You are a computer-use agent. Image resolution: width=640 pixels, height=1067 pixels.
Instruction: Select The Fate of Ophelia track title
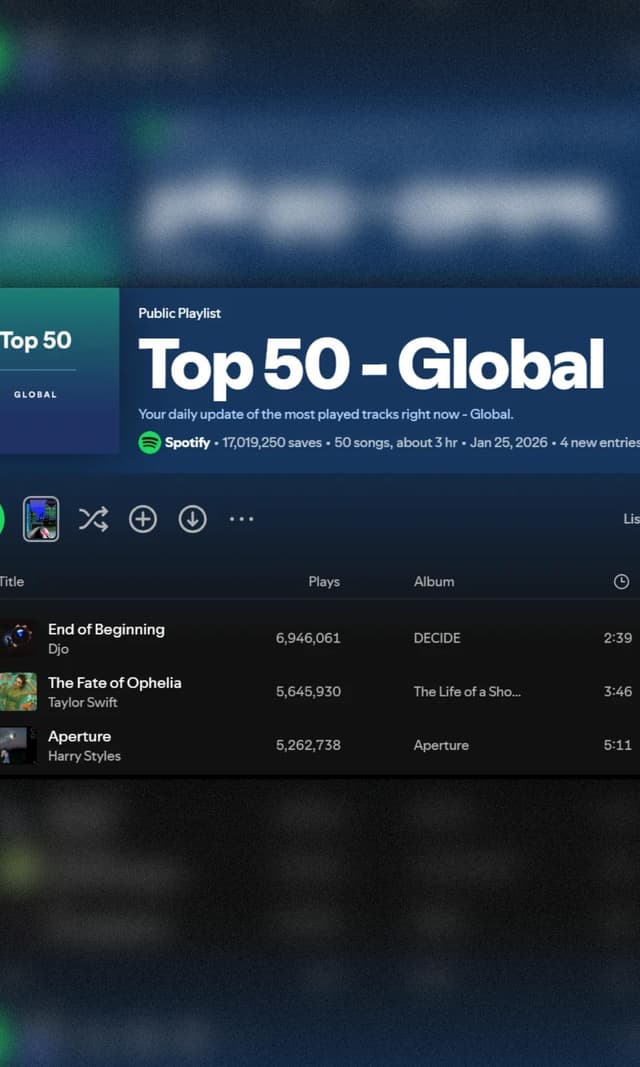(x=114, y=683)
